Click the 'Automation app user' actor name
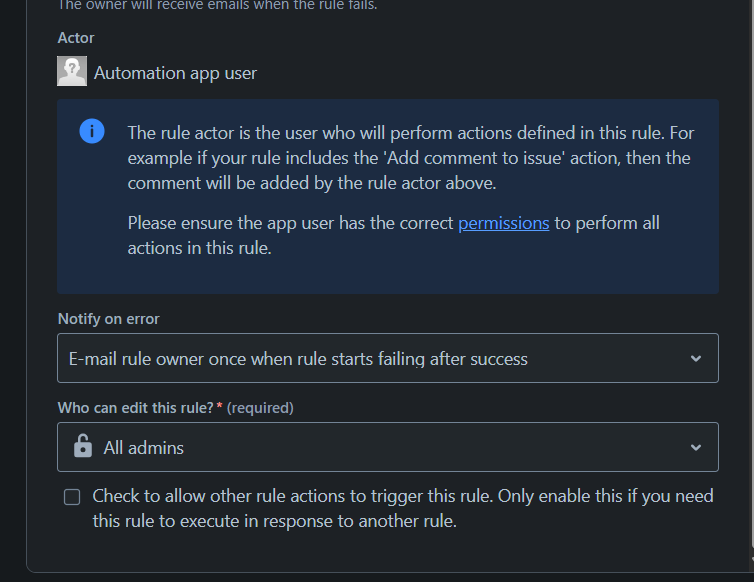 pos(175,73)
